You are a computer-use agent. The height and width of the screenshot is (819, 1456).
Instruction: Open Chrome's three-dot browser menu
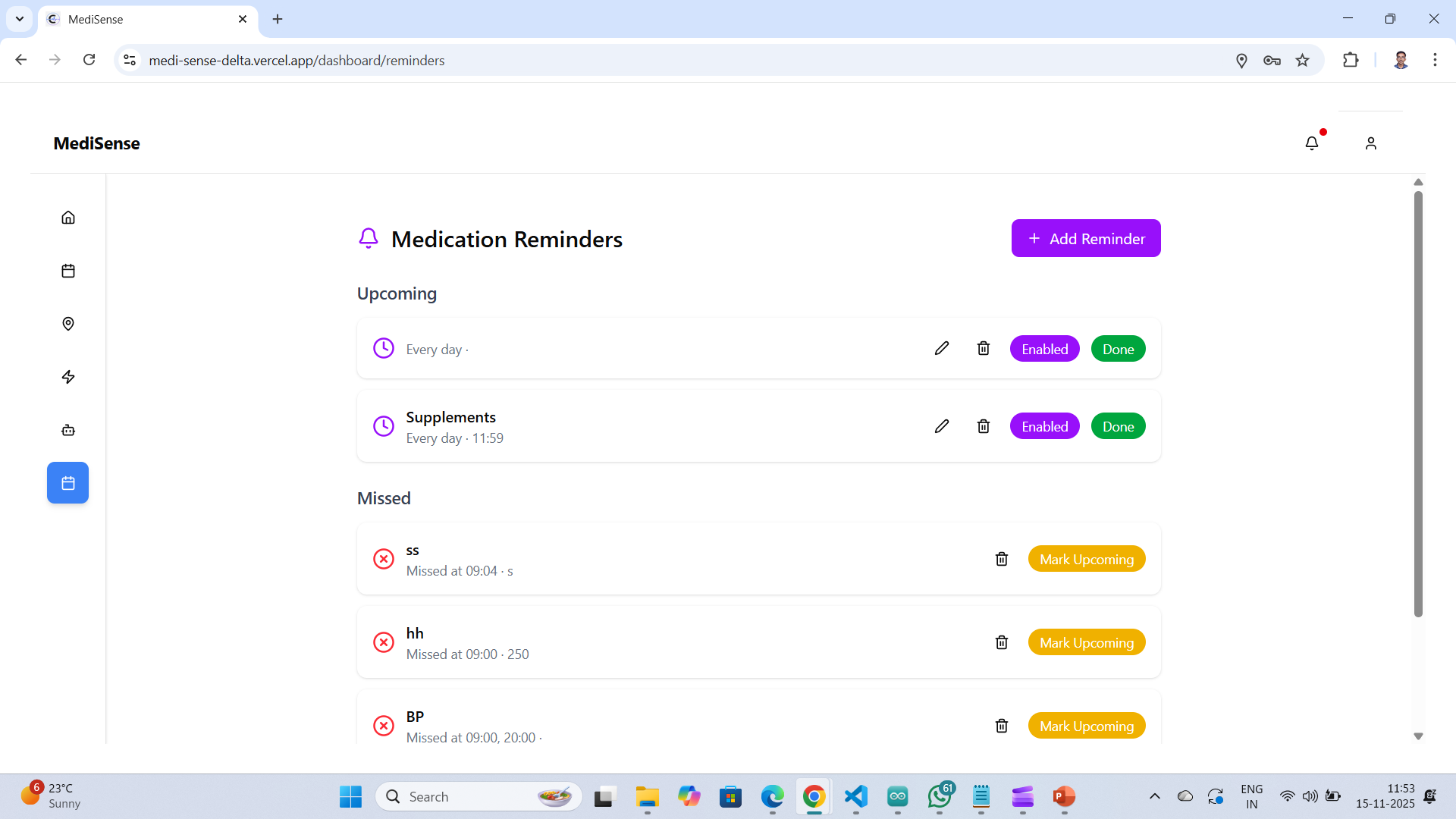1435,60
